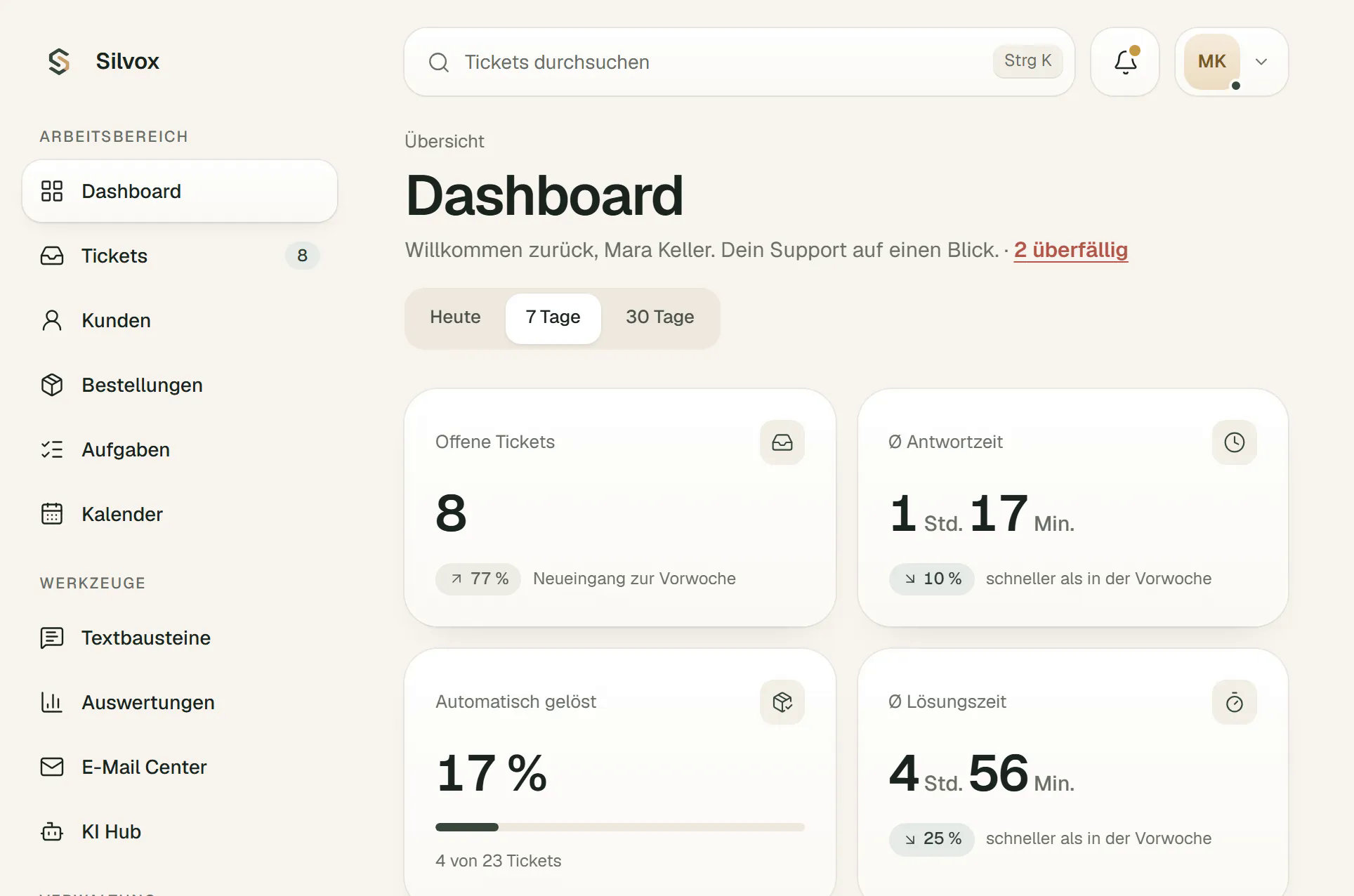
Task: Open notifications via the bell icon
Action: [x=1125, y=62]
